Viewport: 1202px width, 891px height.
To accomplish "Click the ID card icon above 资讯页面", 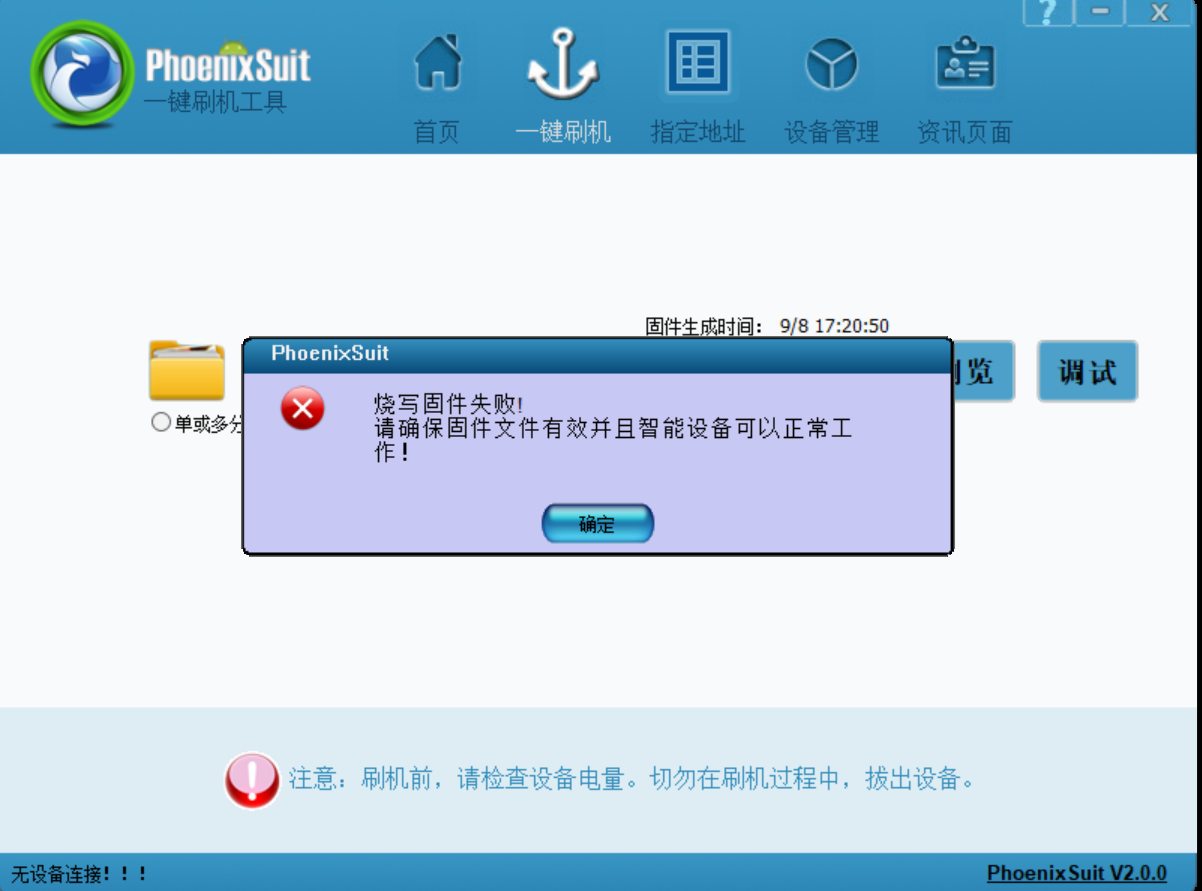I will pos(964,64).
